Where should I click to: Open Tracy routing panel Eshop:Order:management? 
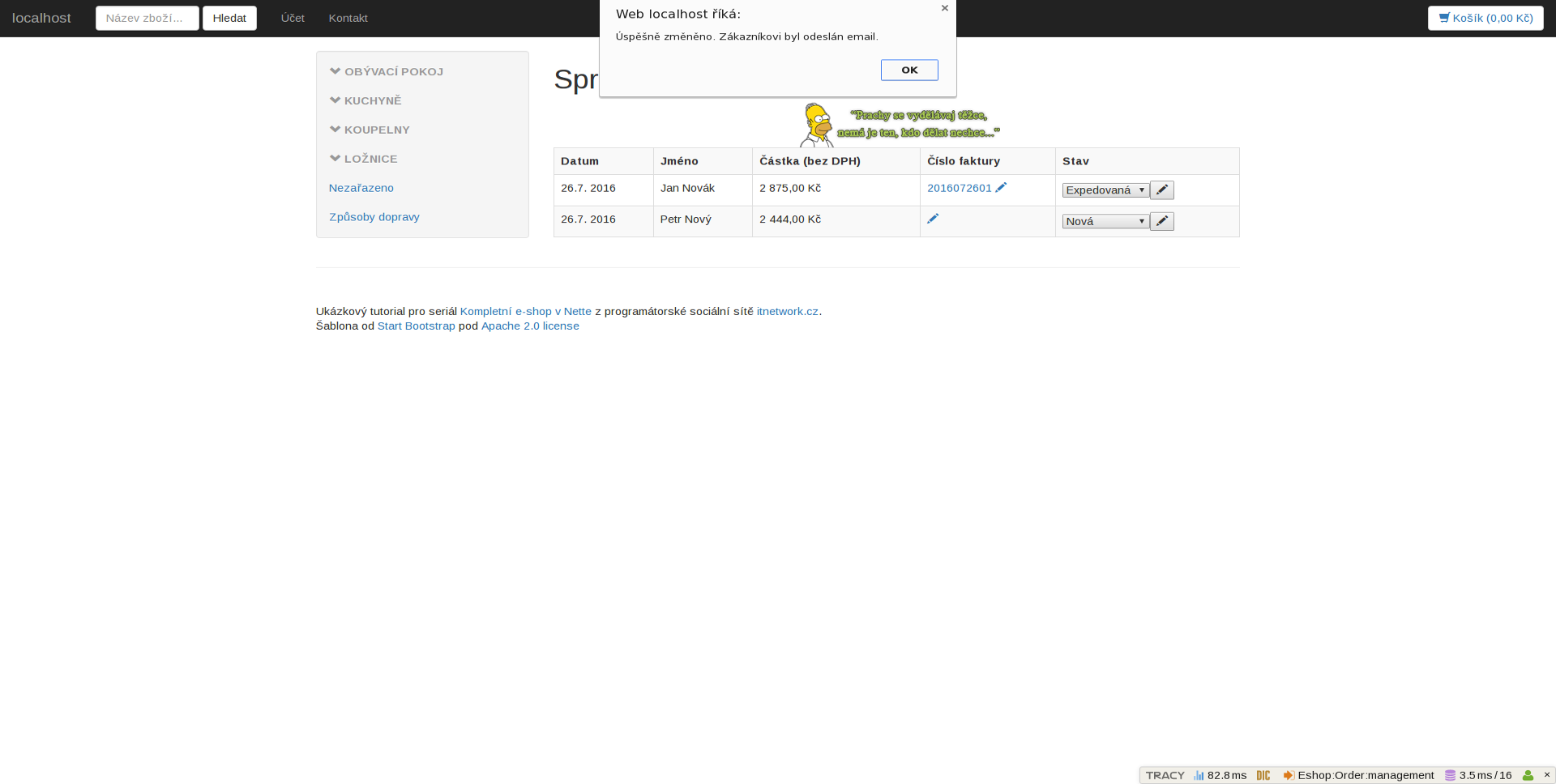coord(1359,775)
